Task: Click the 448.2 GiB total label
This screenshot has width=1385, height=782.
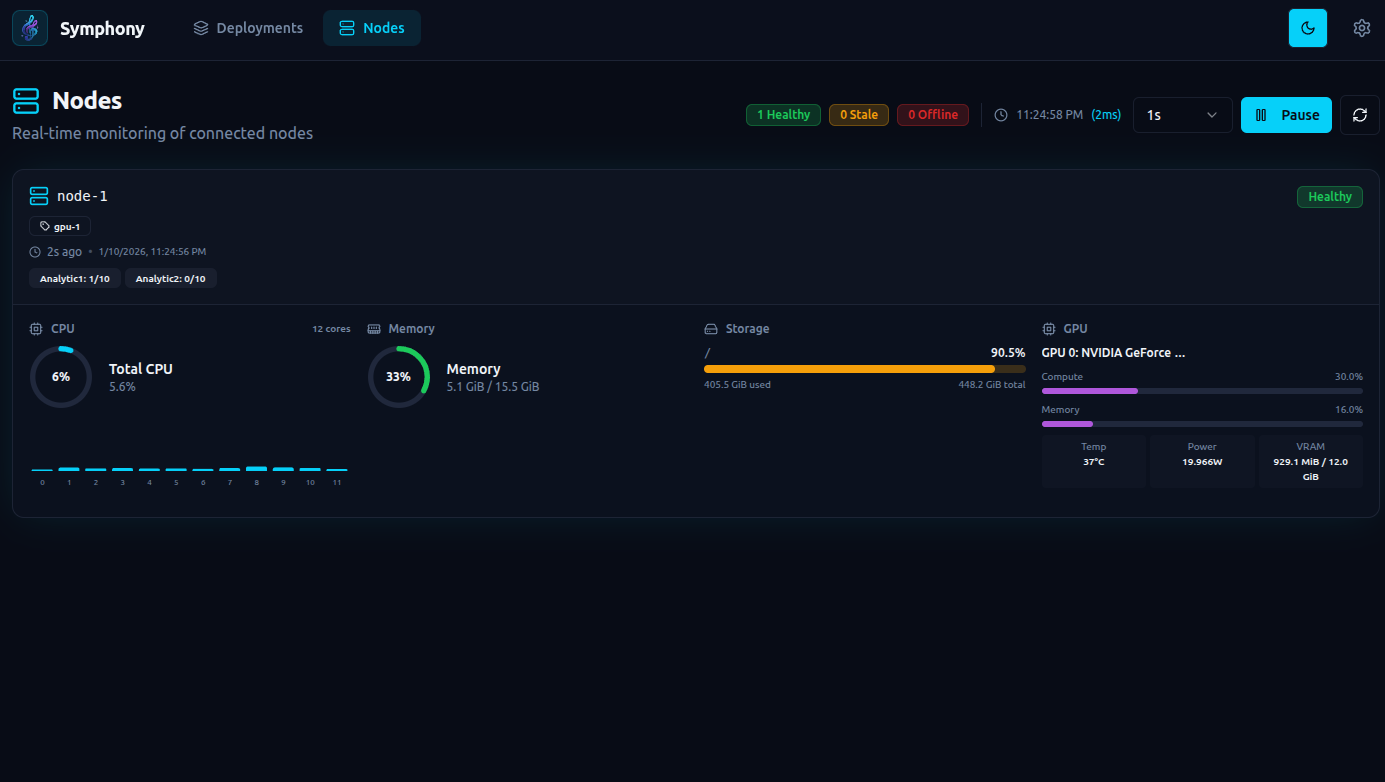Action: [x=992, y=385]
